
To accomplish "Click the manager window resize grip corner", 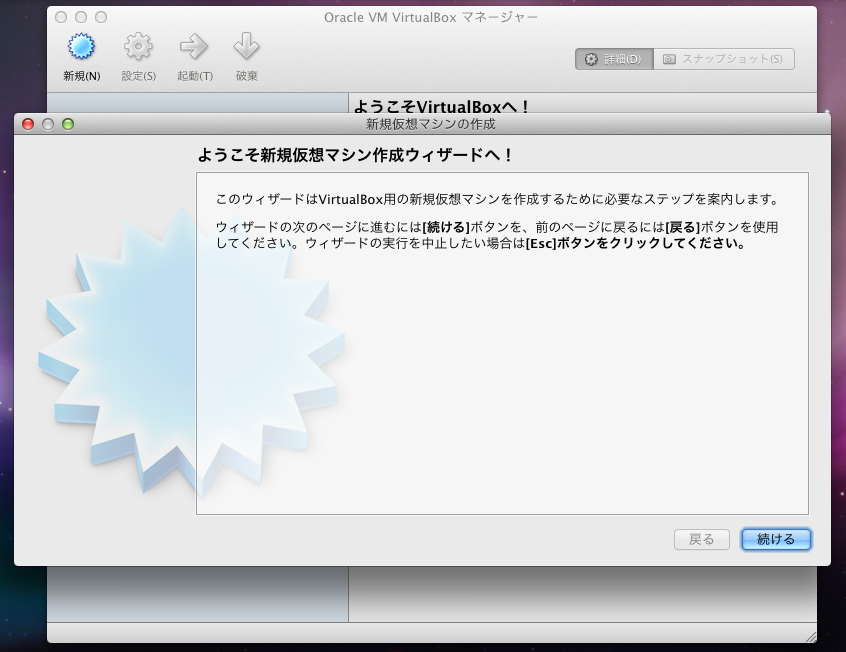I will [810, 637].
